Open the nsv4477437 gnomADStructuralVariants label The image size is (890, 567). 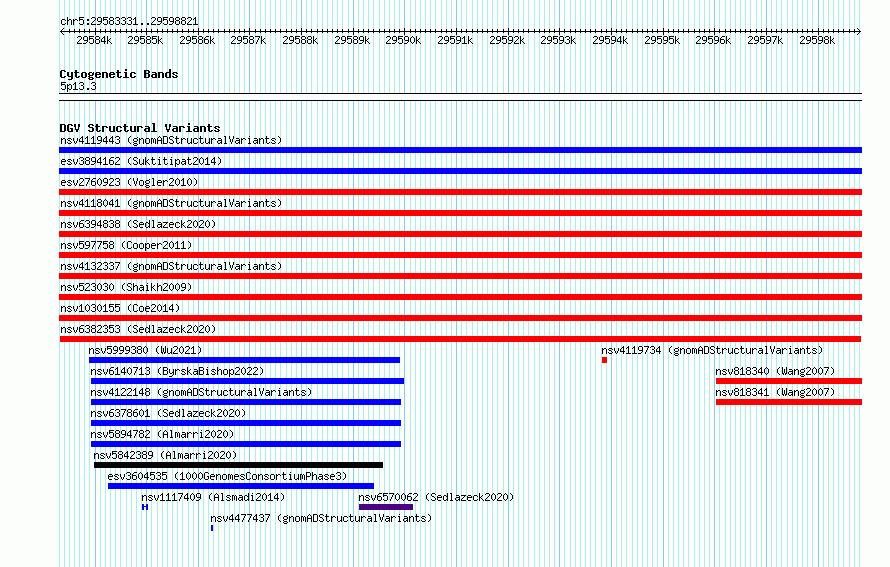321,518
